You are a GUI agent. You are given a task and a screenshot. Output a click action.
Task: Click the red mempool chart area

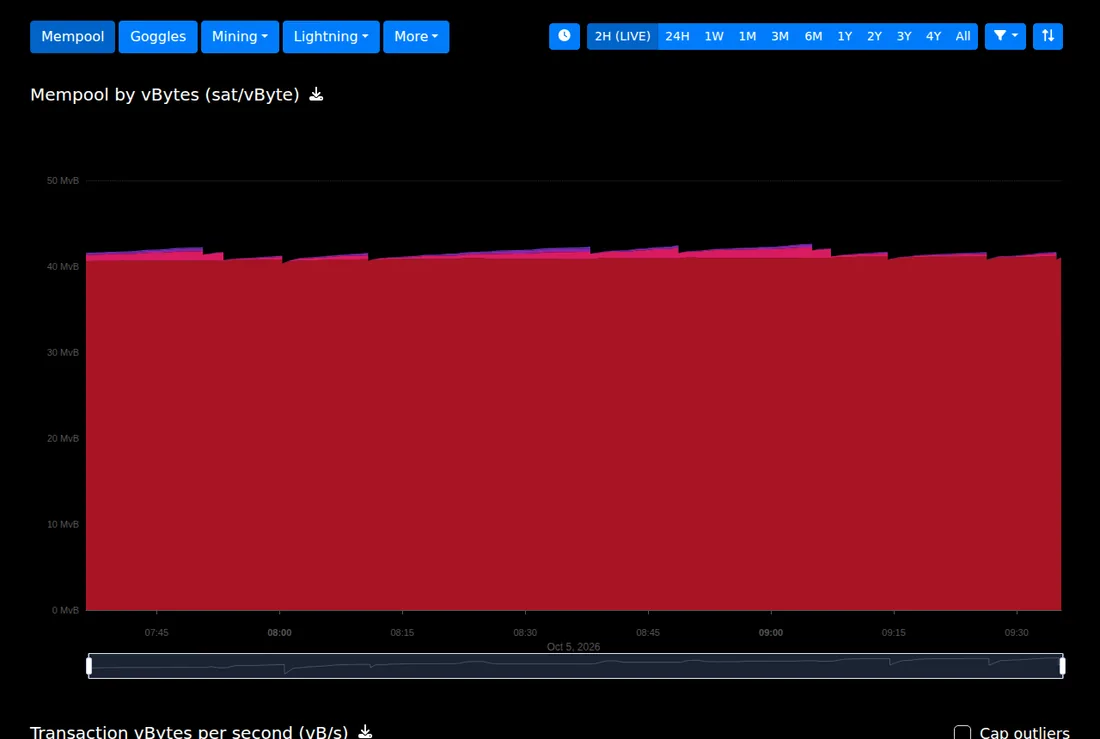point(573,435)
